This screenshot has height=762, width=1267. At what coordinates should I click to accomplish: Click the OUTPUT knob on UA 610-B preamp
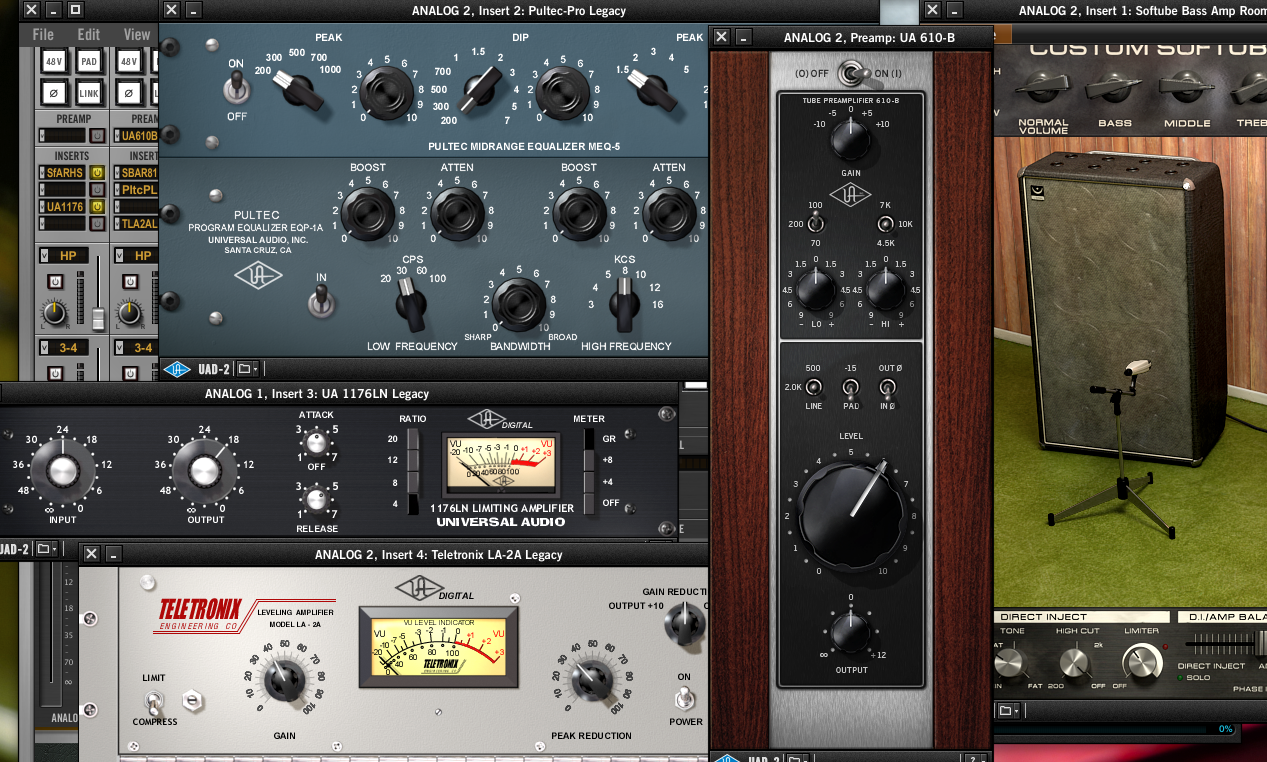pos(850,633)
